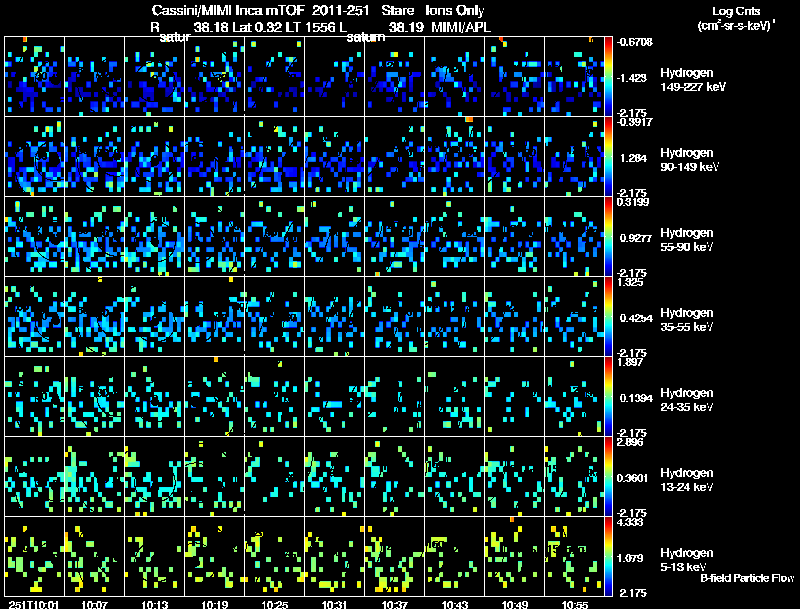
Task: Select the 13-24 keV image panel at 10:13
Action: tap(155, 476)
